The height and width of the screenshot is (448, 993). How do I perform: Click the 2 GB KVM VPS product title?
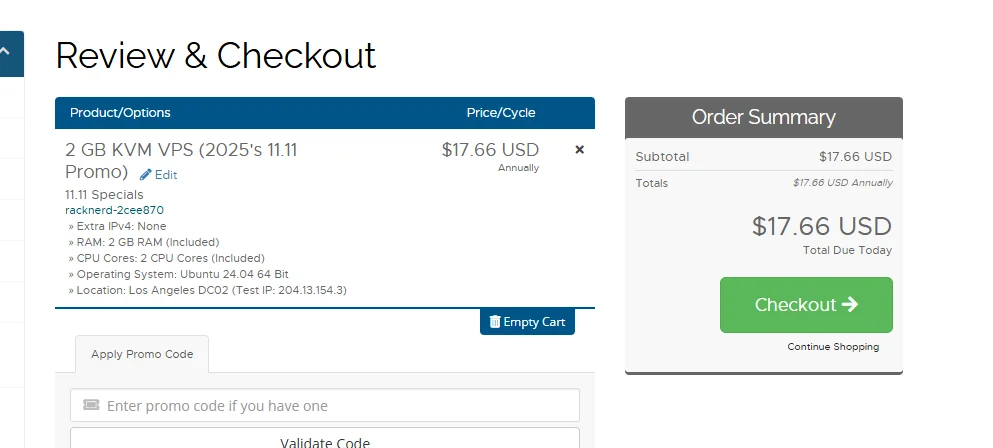tap(181, 151)
